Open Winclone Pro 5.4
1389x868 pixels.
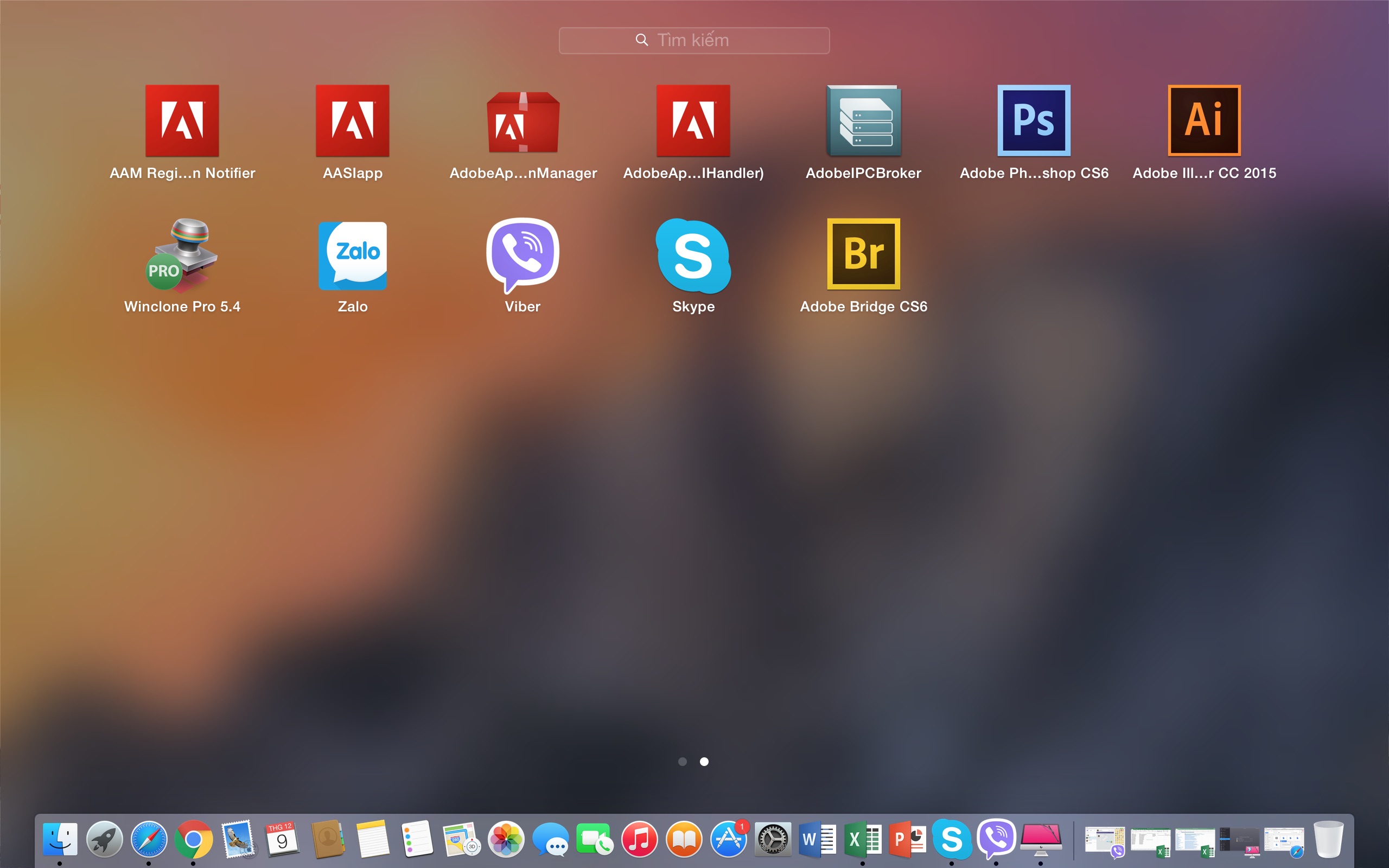[182, 254]
